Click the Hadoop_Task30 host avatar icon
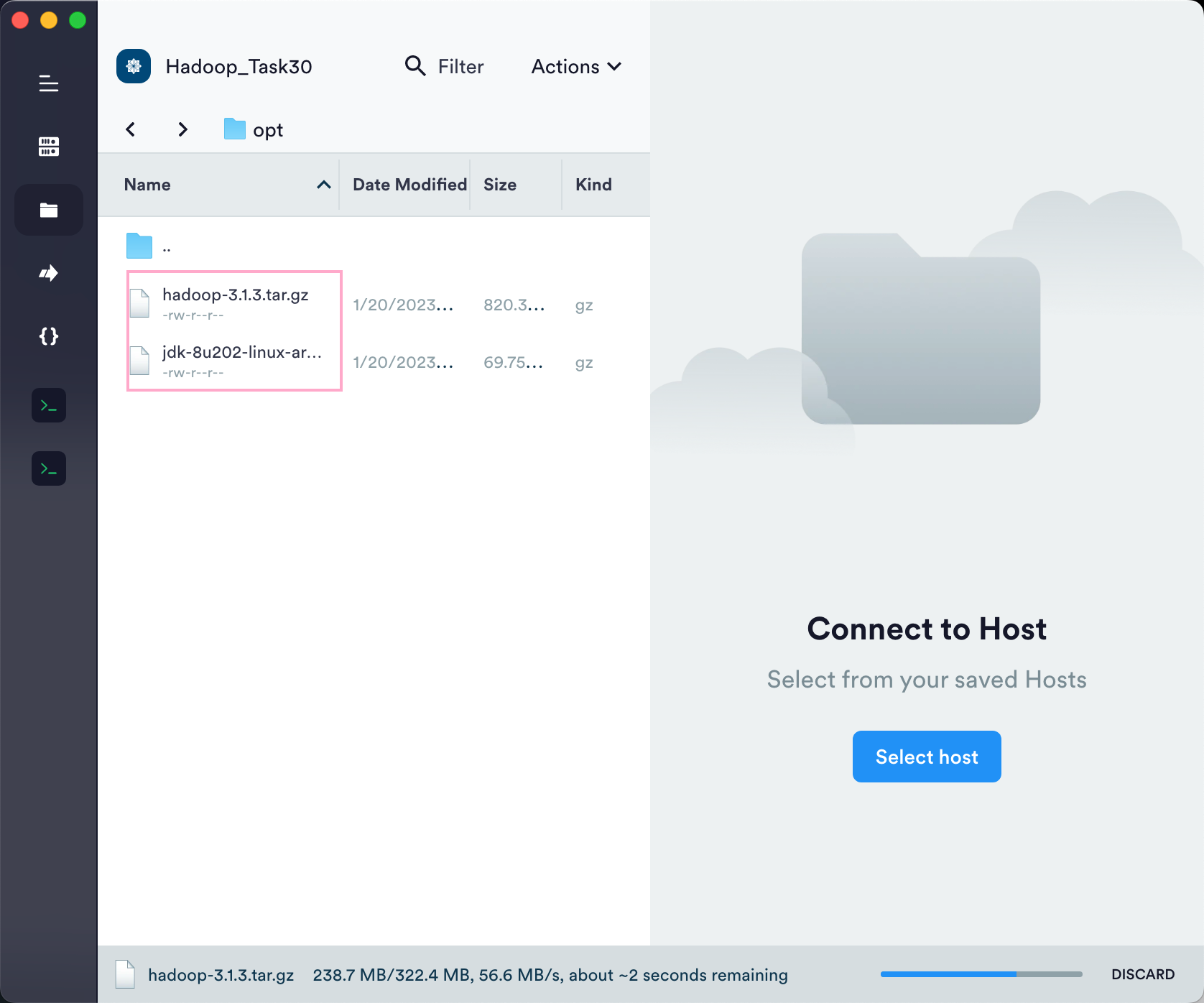The image size is (1204, 1003). 134,66
